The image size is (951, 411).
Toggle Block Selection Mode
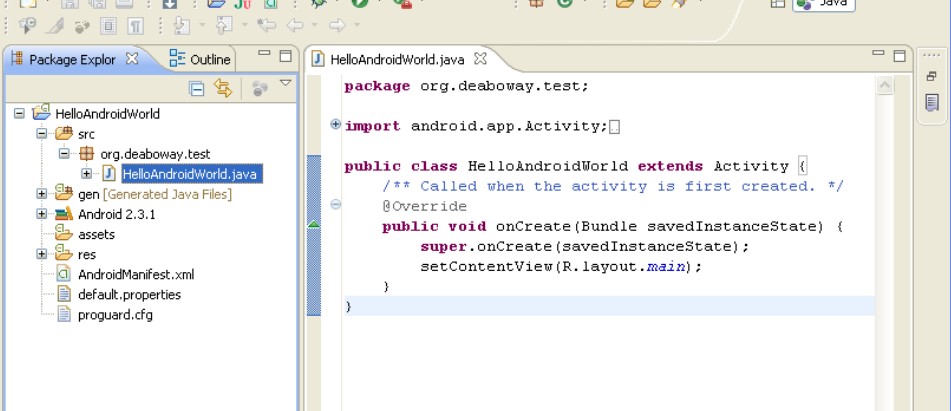click(x=108, y=25)
